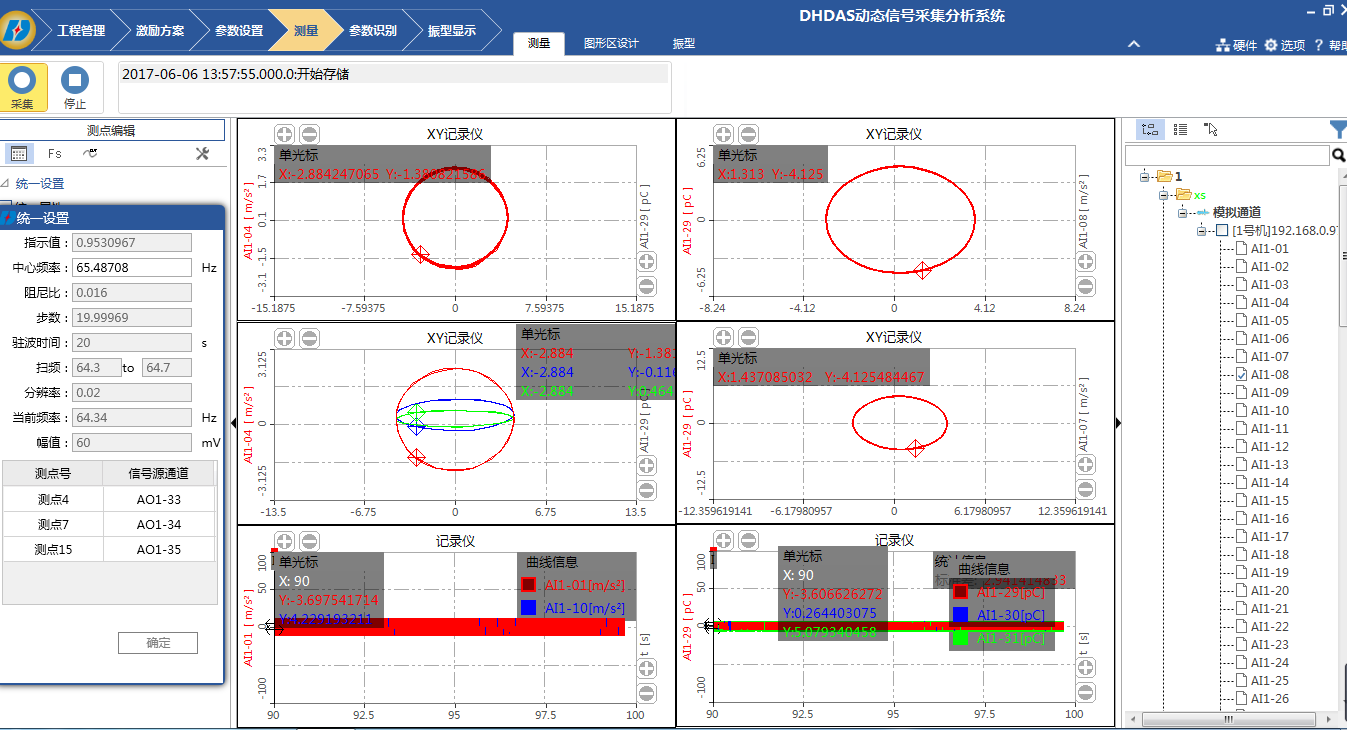The height and width of the screenshot is (730, 1347).
Task: Zoom in on top-right XY记录仪 plot
Action: (723, 134)
